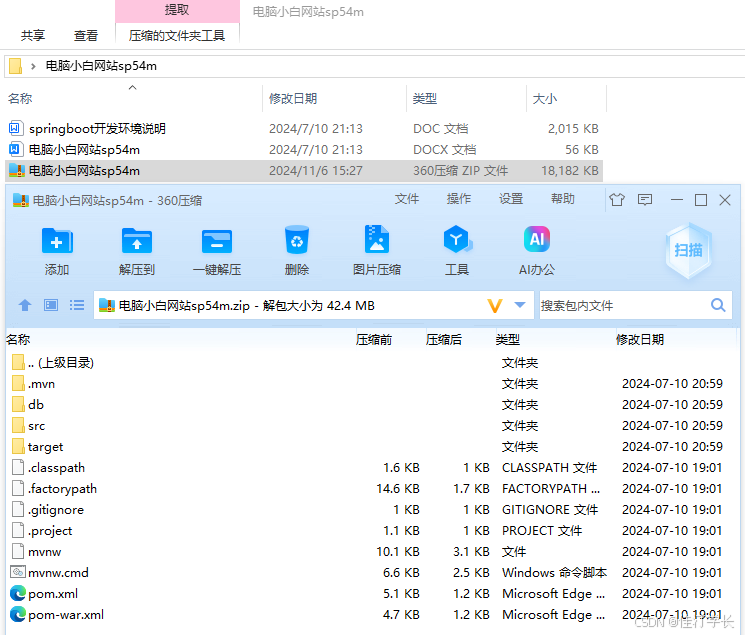Click the 删除 (Delete) trash icon
The width and height of the screenshot is (745, 635).
pyautogui.click(x=297, y=240)
